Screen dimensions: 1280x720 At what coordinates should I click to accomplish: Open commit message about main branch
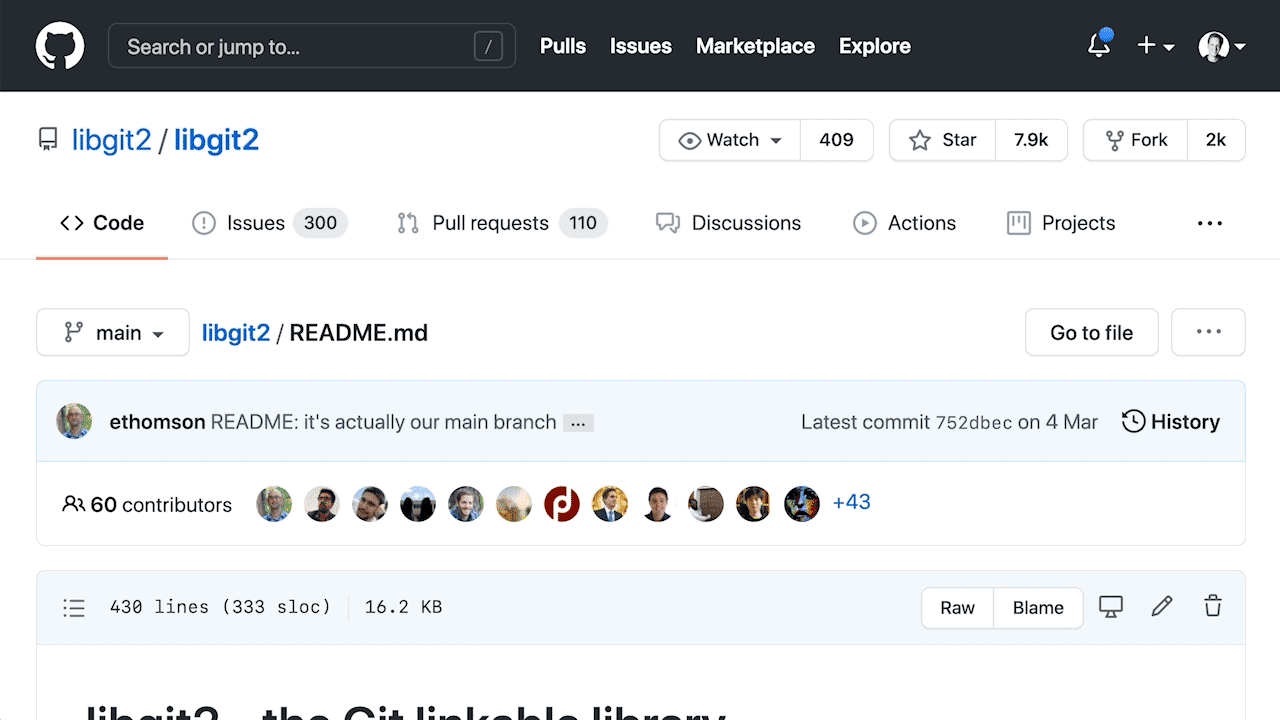point(384,422)
